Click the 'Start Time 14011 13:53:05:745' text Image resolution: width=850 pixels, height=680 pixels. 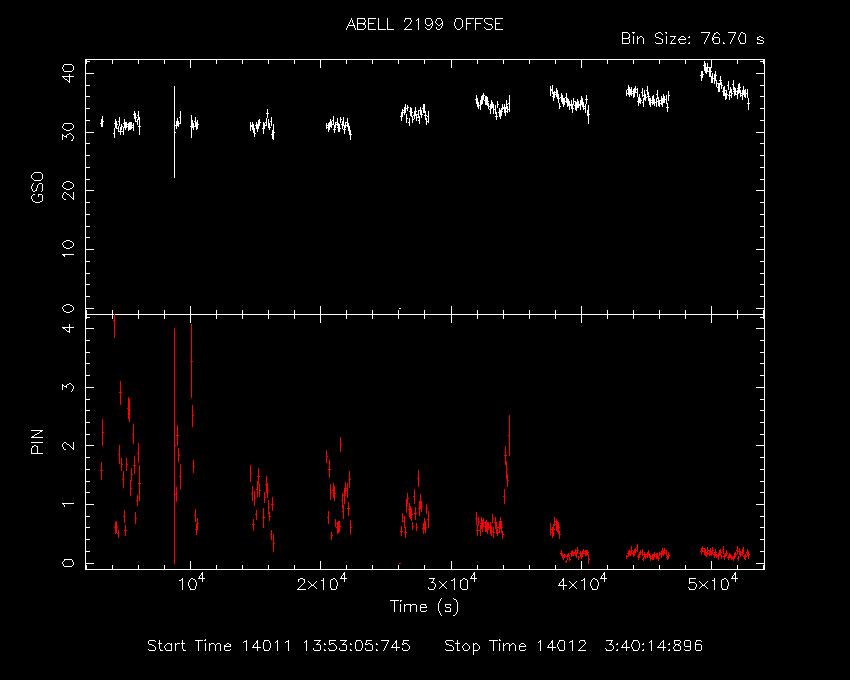click(279, 646)
